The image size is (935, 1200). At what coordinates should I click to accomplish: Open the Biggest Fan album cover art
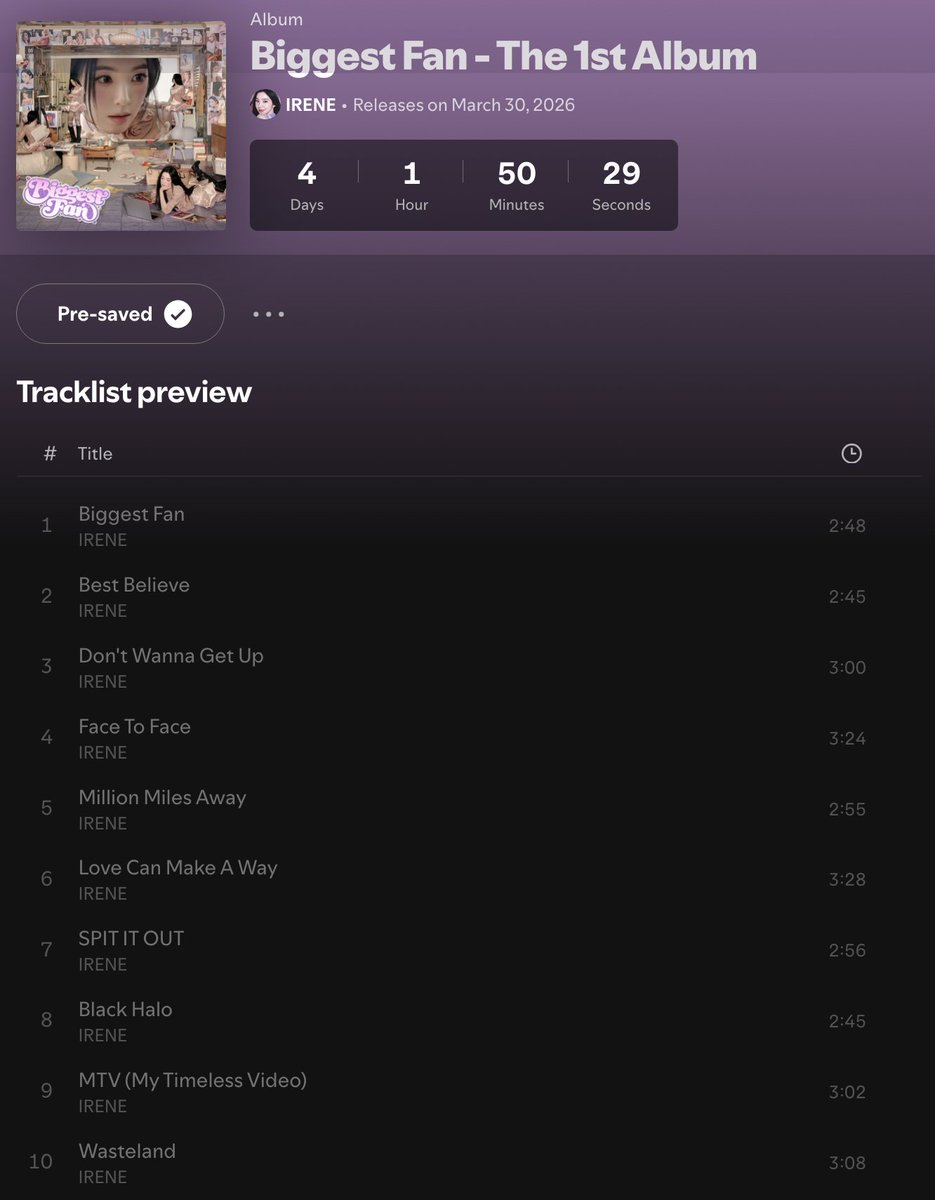[121, 125]
